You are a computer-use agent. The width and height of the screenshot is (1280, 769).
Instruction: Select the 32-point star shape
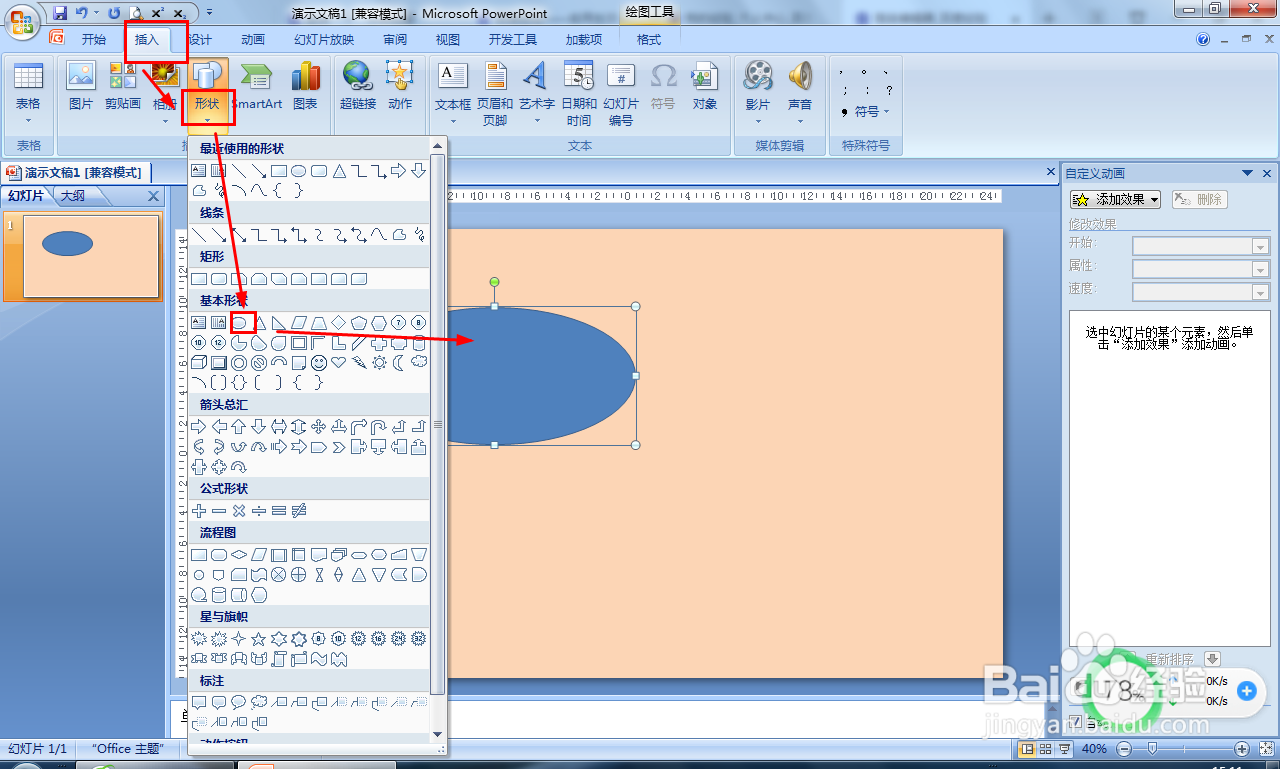click(419, 638)
